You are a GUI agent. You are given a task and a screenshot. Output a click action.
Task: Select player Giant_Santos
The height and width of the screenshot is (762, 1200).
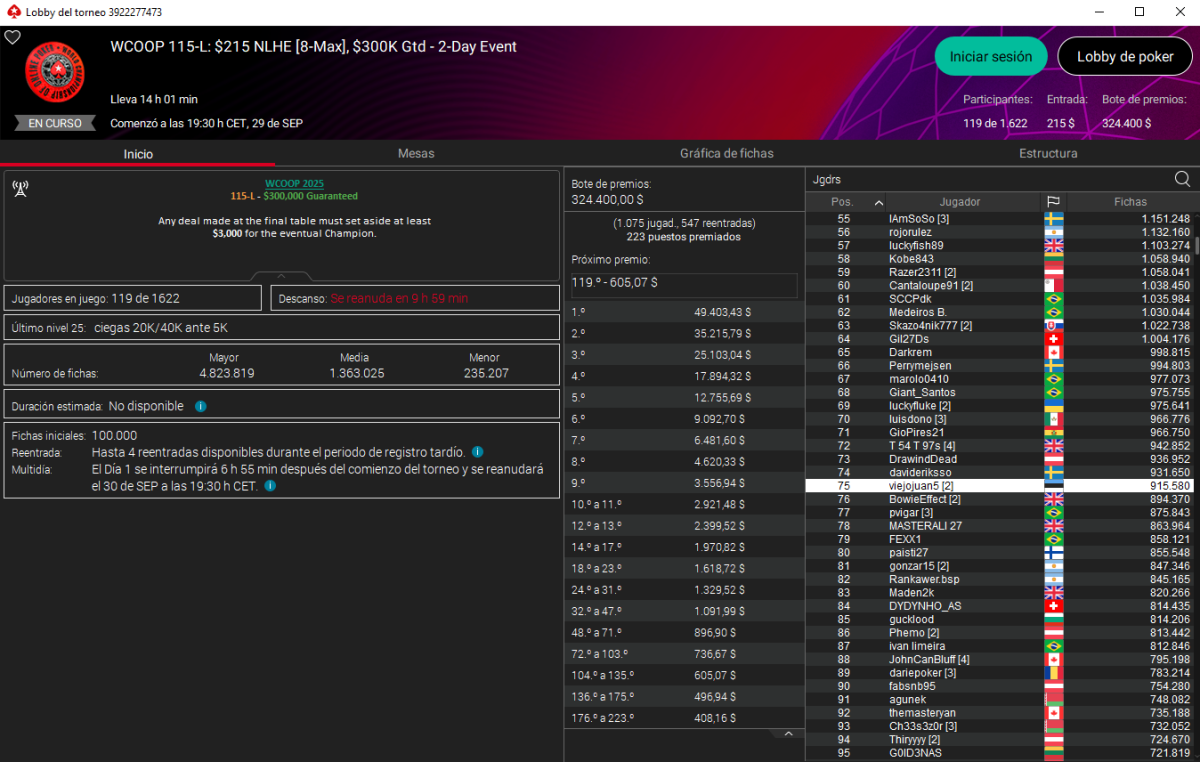coord(999,392)
